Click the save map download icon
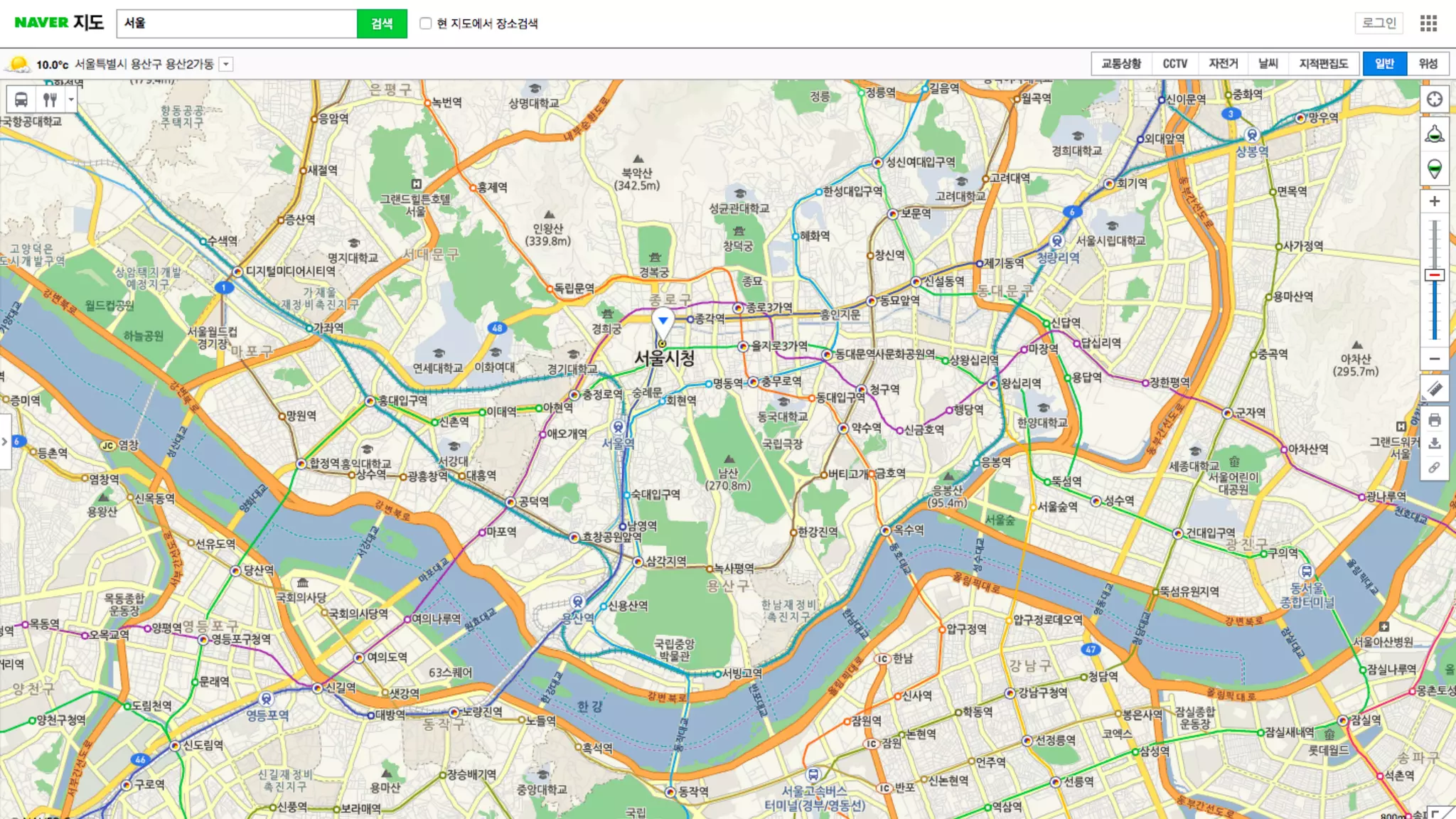Image resolution: width=1456 pixels, height=819 pixels. click(x=1434, y=444)
